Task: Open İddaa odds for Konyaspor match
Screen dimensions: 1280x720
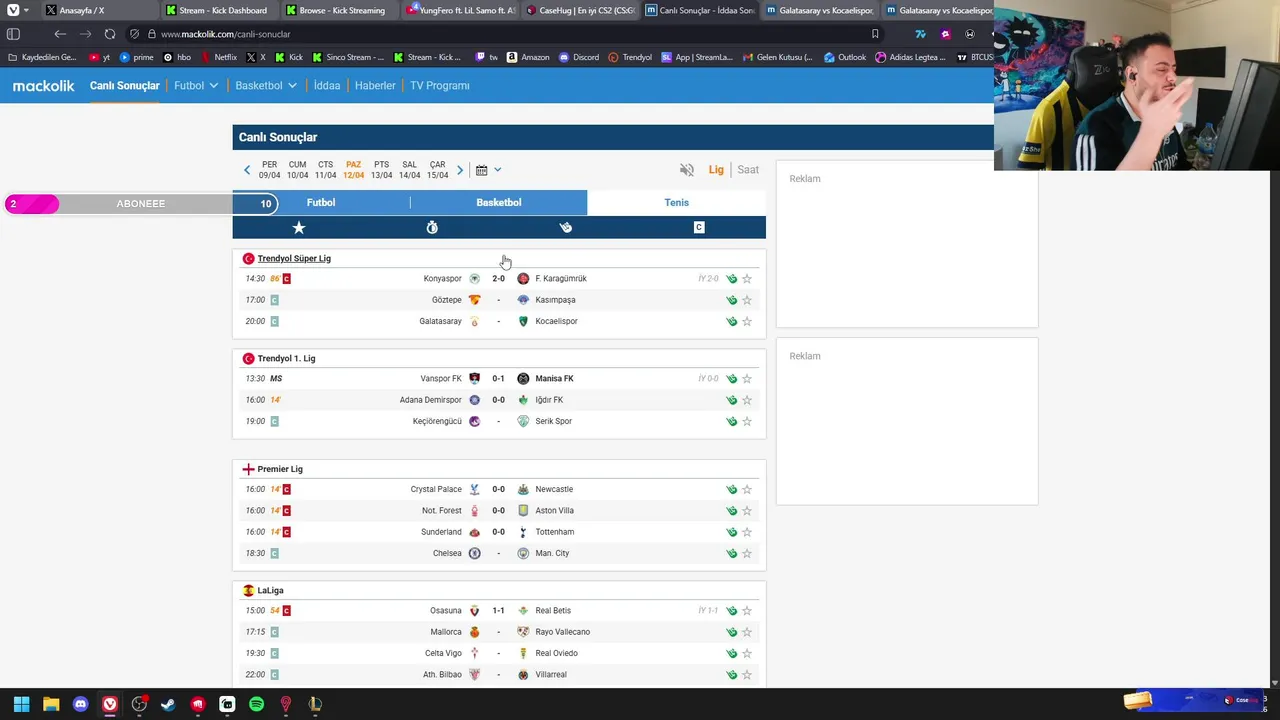Action: (x=731, y=279)
